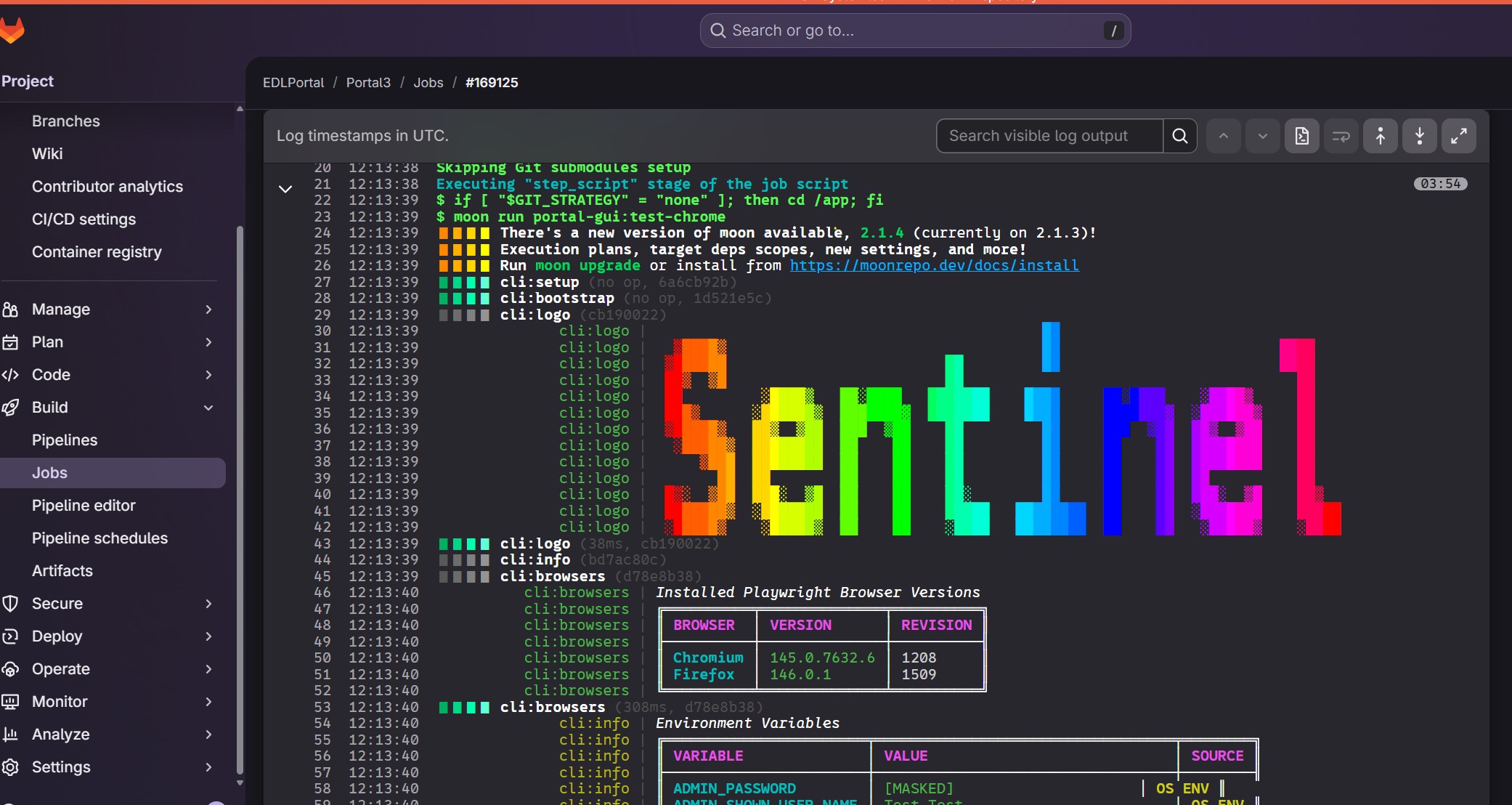Go to EDLPortal breadcrumb
Image resolution: width=1512 pixels, height=805 pixels.
(x=293, y=83)
